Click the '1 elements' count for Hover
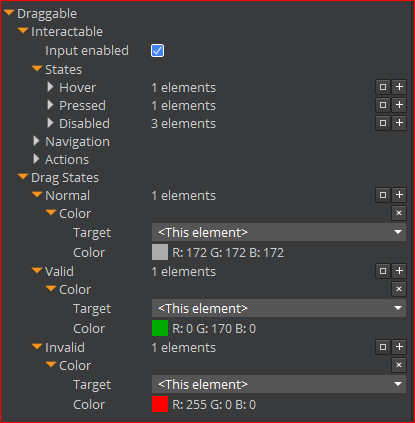The height and width of the screenshot is (423, 415). 183,88
